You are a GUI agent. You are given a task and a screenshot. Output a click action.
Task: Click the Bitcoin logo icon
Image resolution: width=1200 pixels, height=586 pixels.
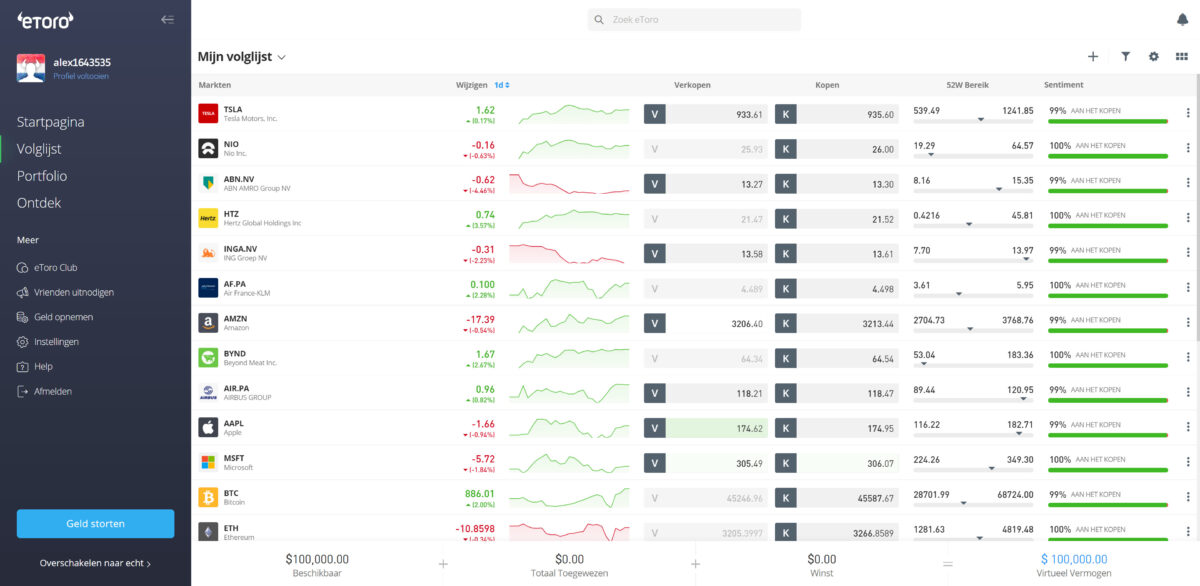coord(208,497)
